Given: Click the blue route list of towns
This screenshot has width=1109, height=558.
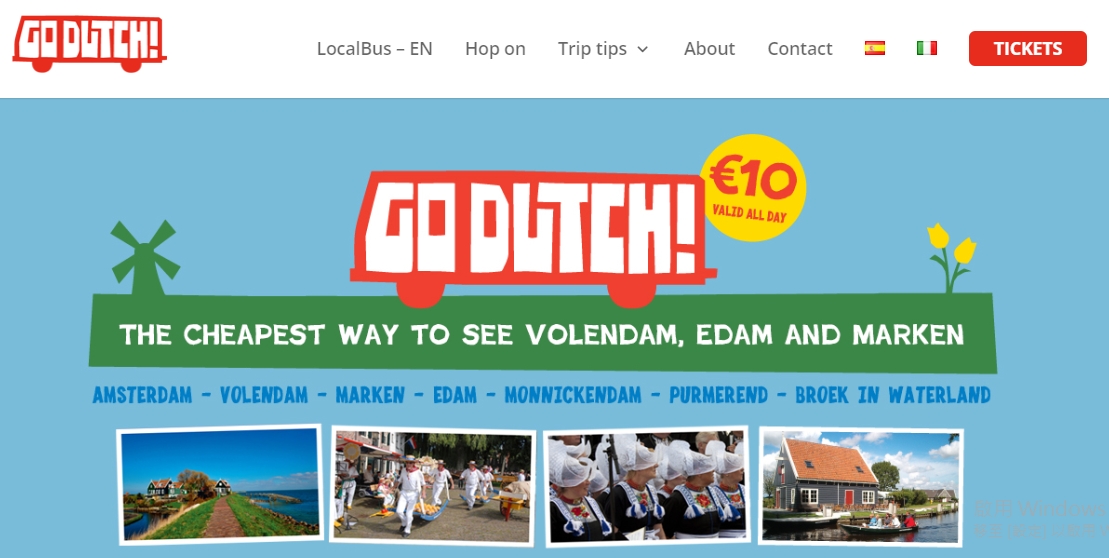Looking at the screenshot, I should 542,395.
